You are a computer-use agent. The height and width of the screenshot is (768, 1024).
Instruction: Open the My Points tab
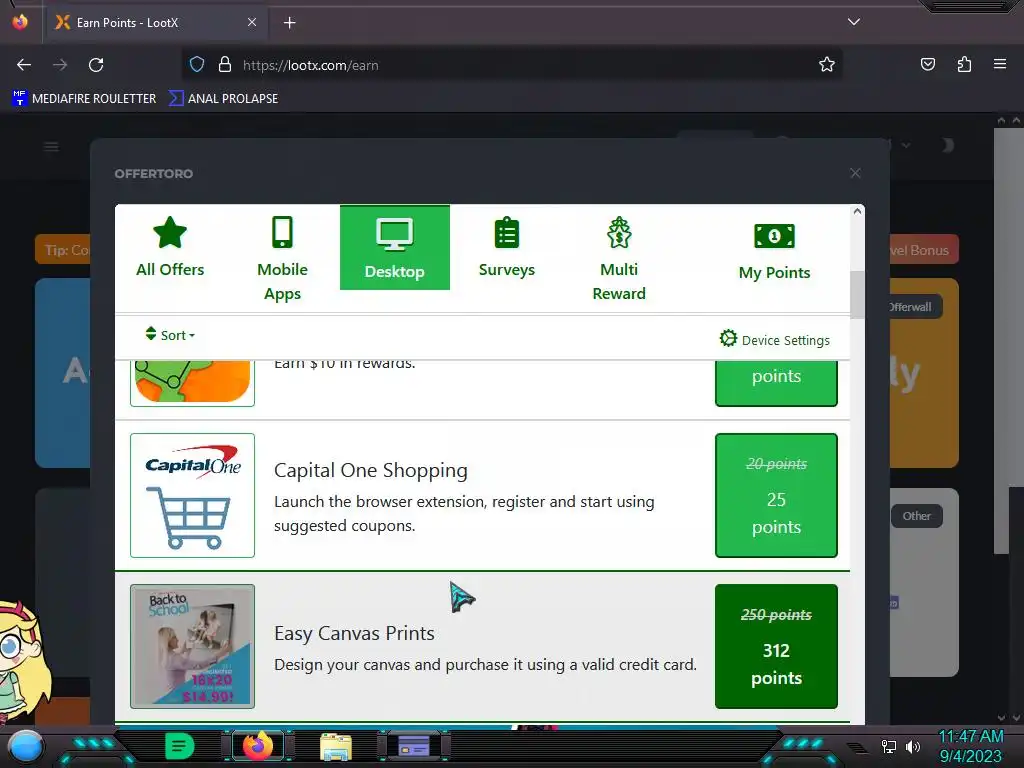point(774,251)
